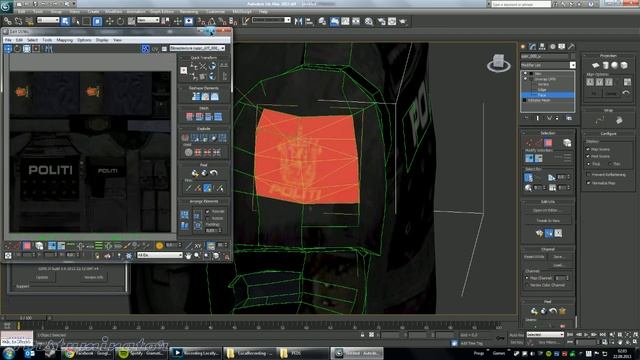Click the Mirror tool in the main toolbar

(298, 21)
